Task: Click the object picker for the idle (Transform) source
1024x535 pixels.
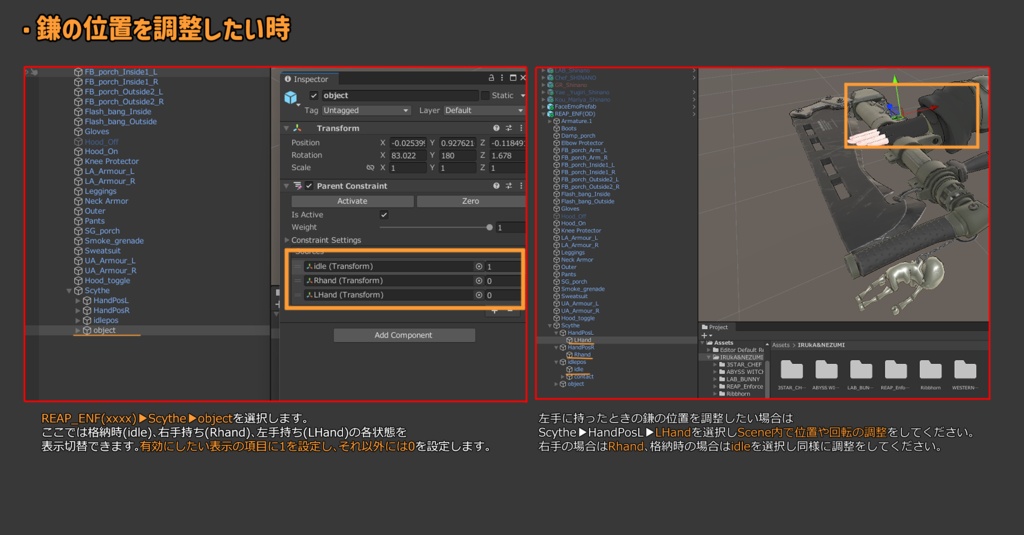Action: pos(479,267)
